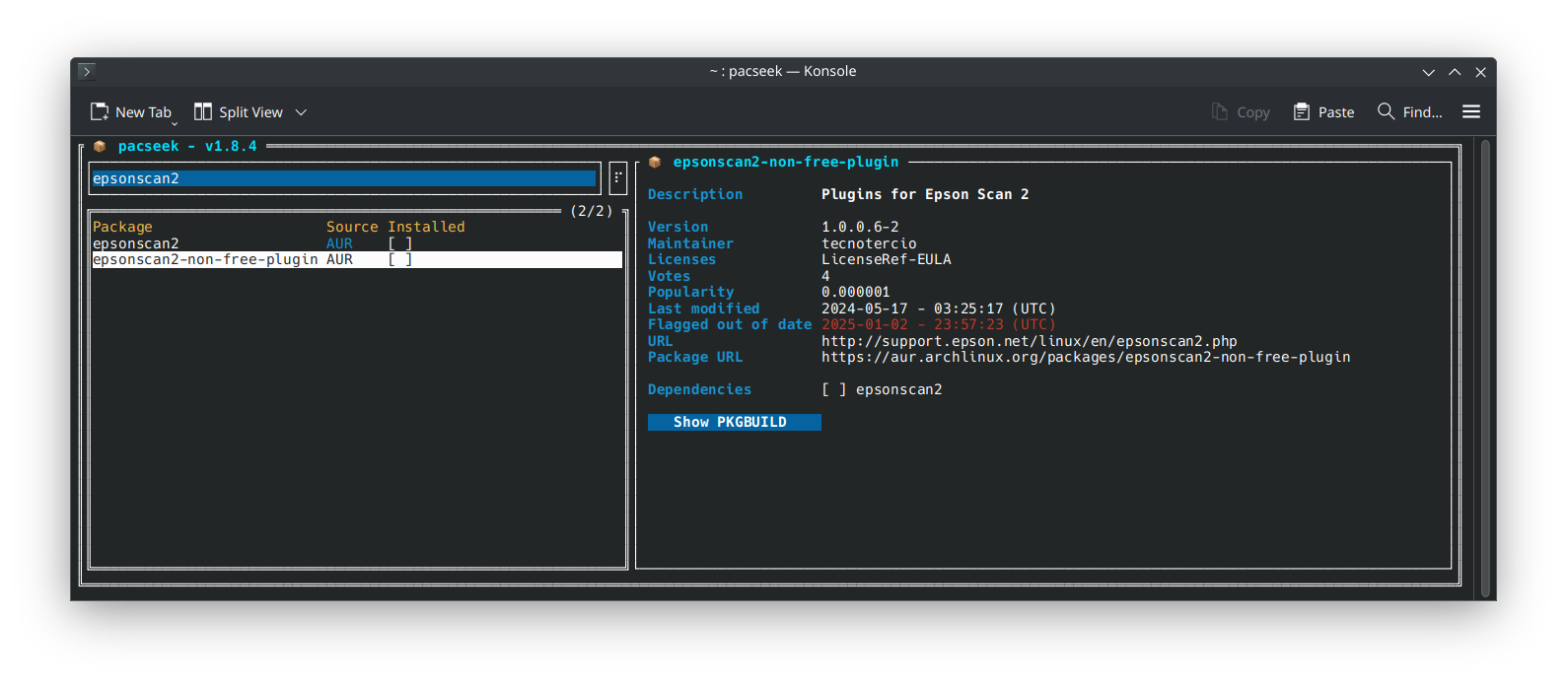Click the AUR source of epsonscan2
1568x685 pixels.
pos(339,243)
